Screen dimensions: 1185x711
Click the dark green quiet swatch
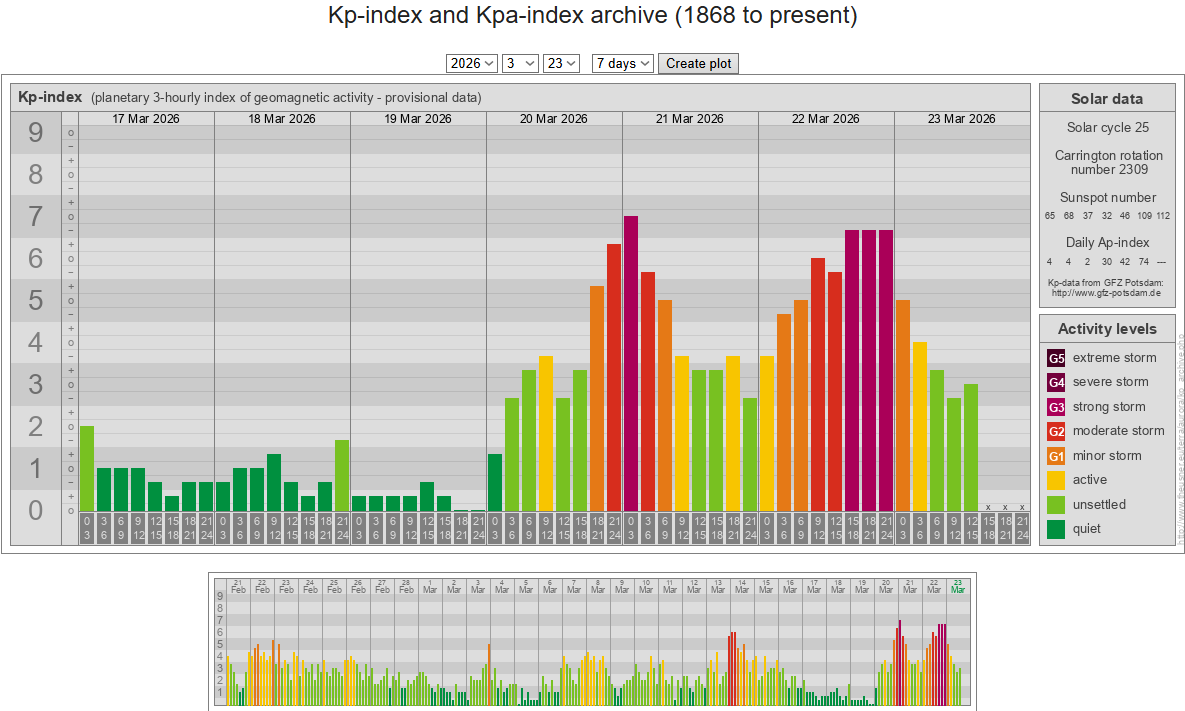click(x=1056, y=529)
